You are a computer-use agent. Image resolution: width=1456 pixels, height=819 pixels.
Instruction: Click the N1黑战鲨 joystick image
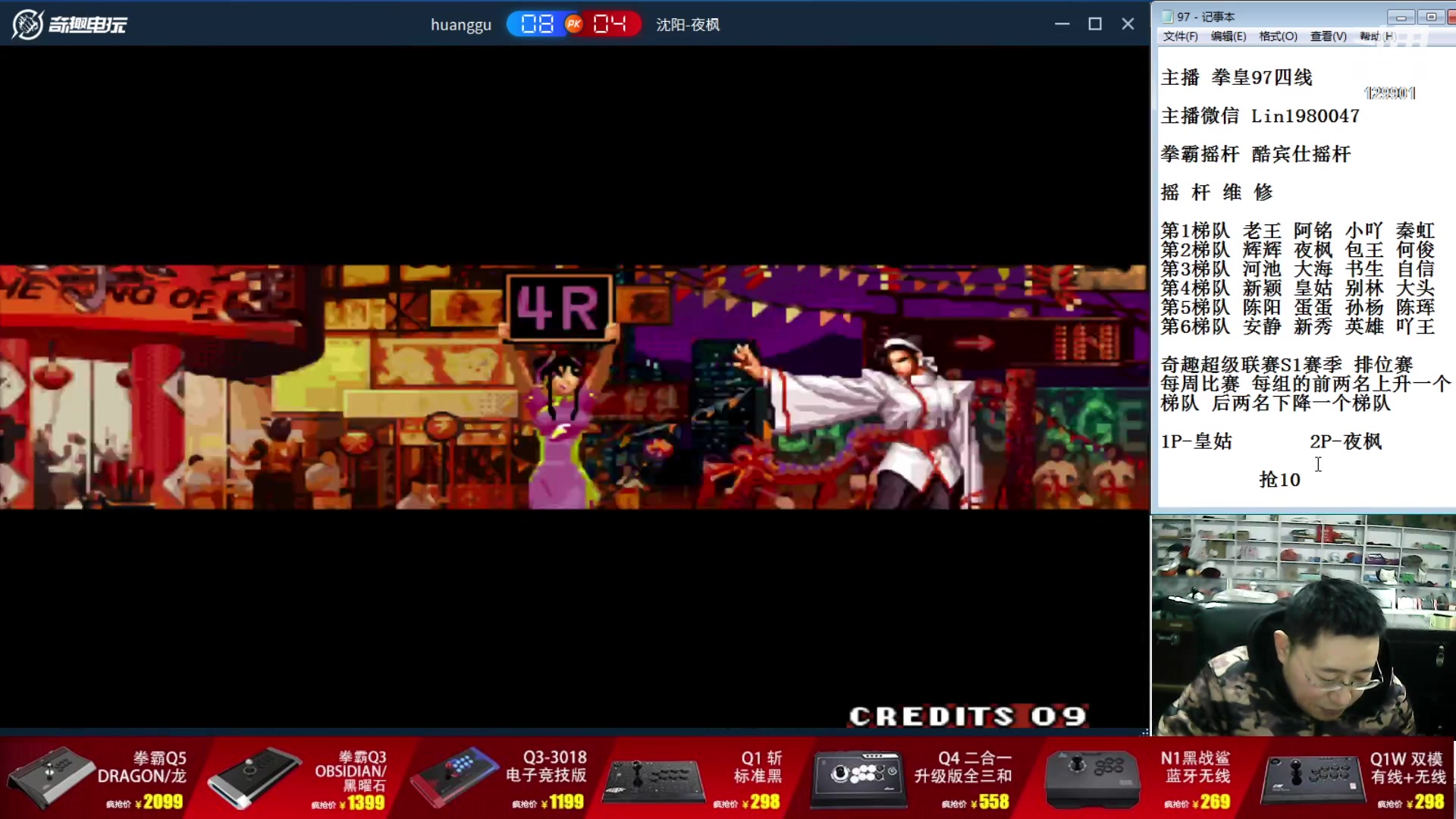[1093, 780]
